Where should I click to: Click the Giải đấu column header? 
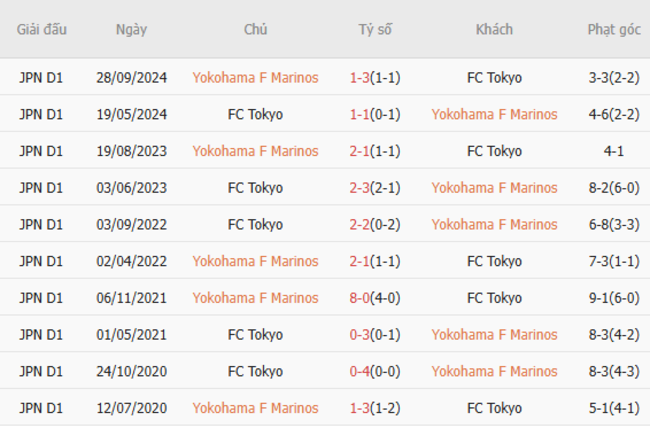coord(41,29)
